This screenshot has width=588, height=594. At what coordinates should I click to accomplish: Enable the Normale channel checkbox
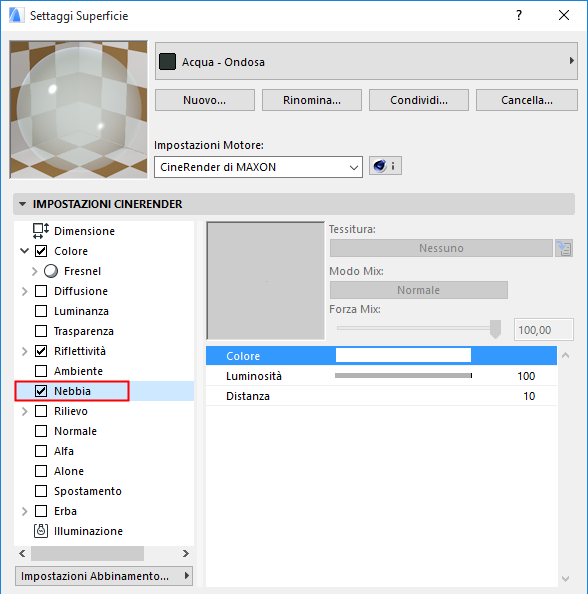(41, 431)
